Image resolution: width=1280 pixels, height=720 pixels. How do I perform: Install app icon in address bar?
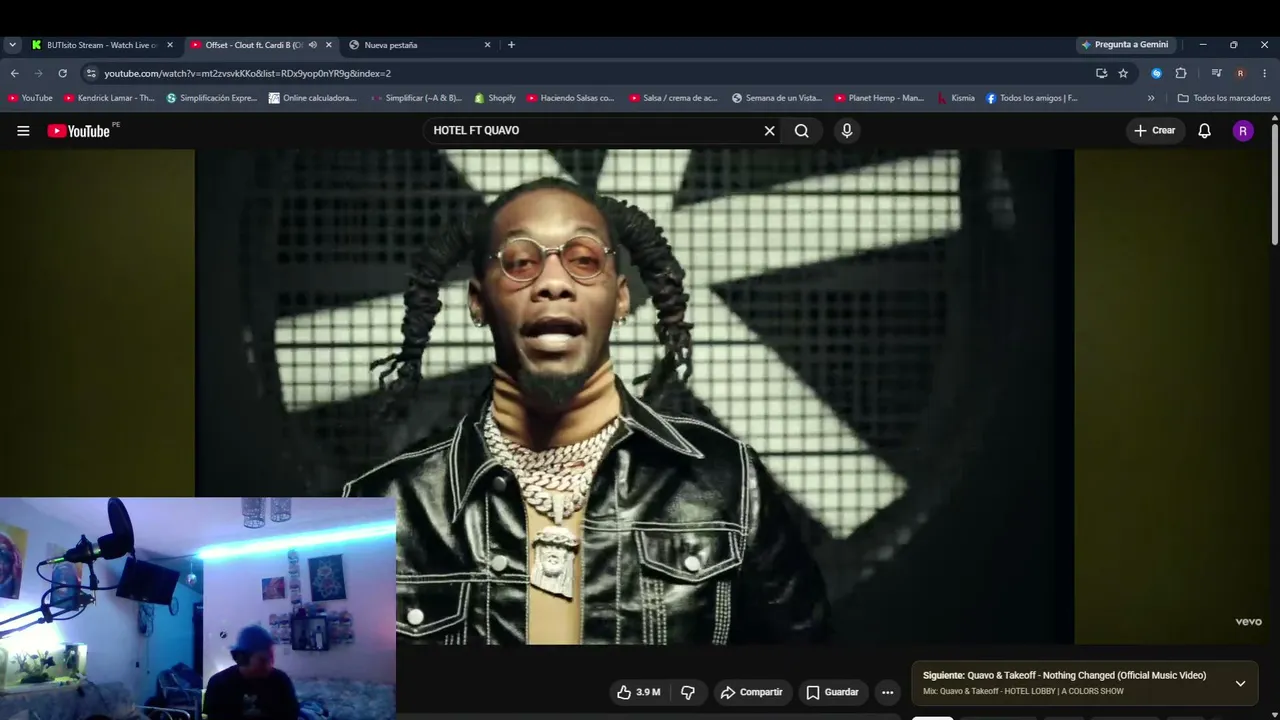click(1101, 73)
